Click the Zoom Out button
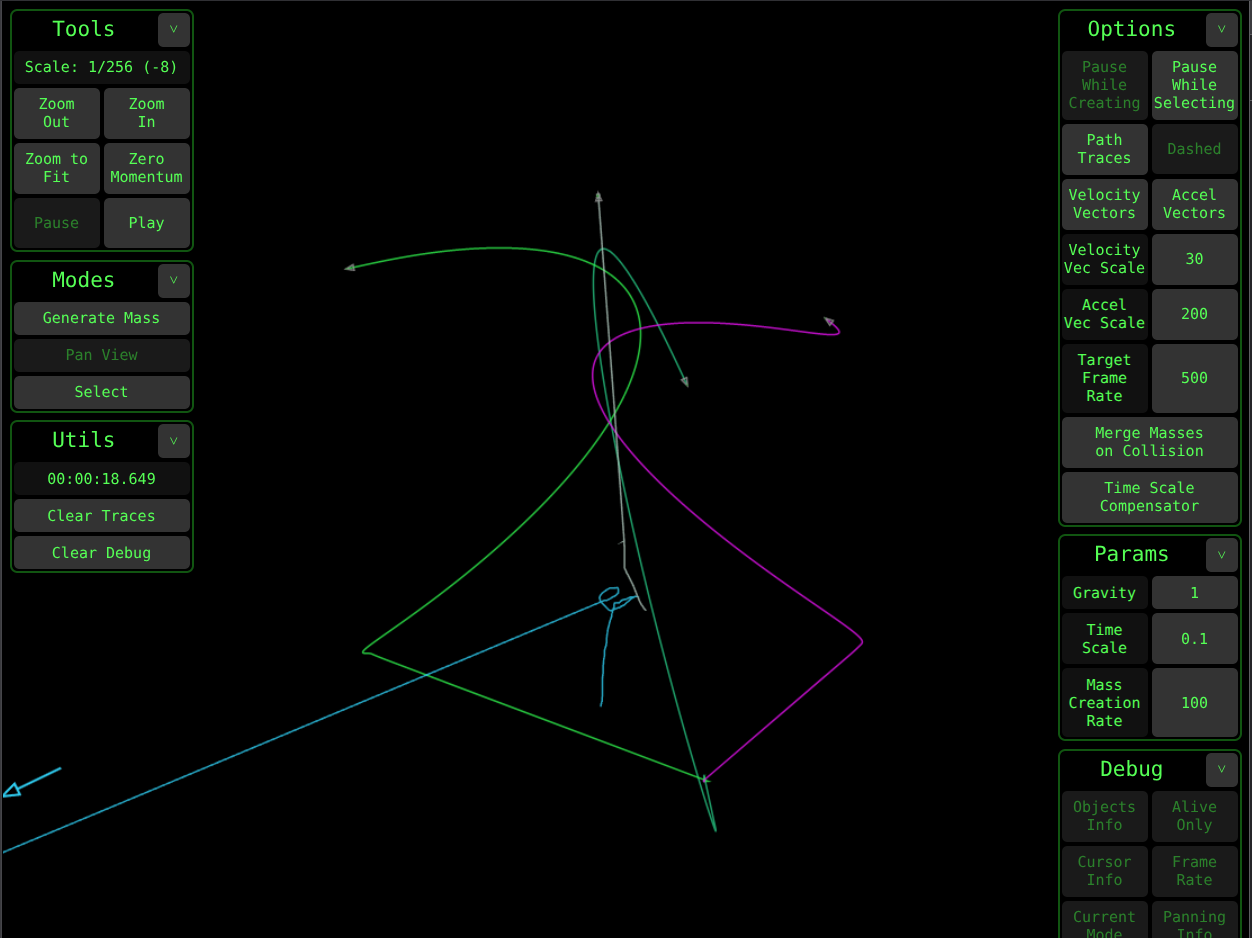 pos(57,113)
